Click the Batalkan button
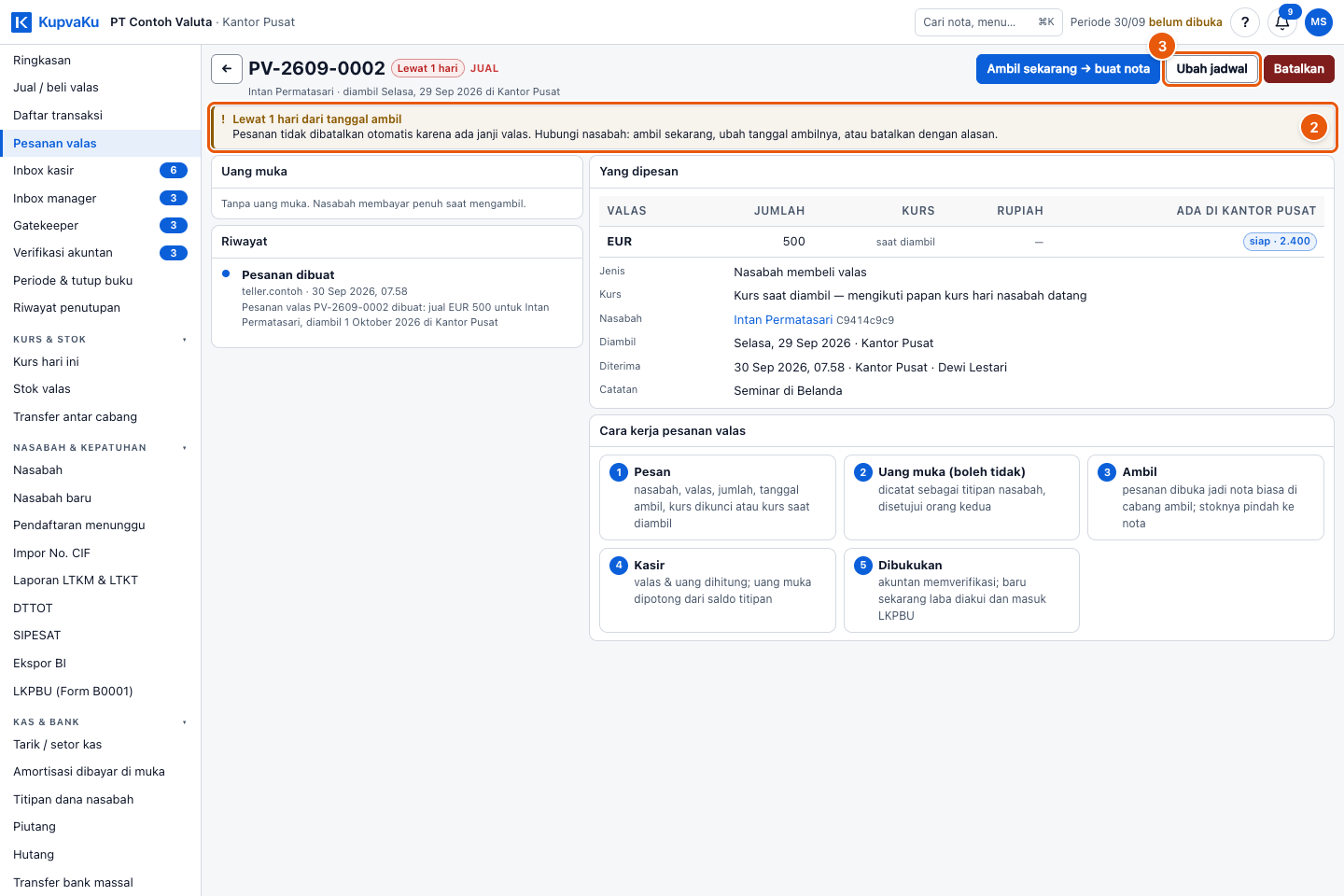Viewport: 1344px width, 896px height. pos(1298,69)
